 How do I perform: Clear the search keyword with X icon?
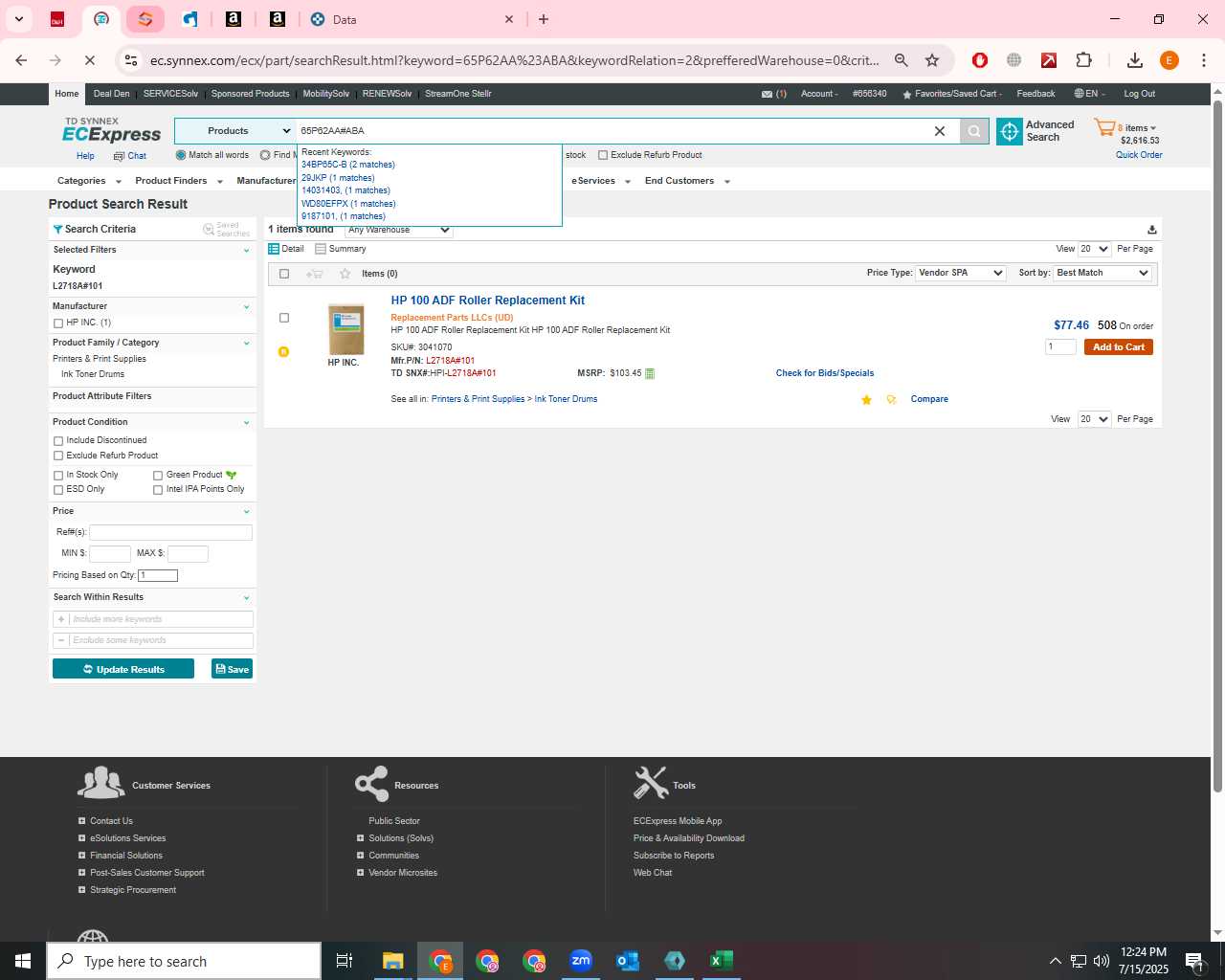[940, 131]
